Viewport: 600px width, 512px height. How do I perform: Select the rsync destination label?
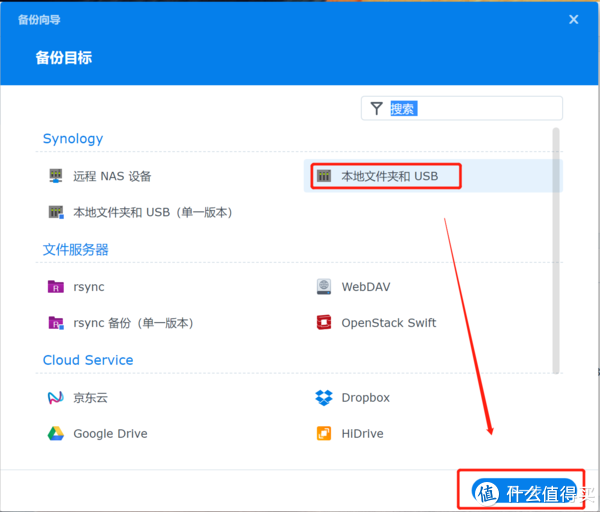click(x=88, y=287)
